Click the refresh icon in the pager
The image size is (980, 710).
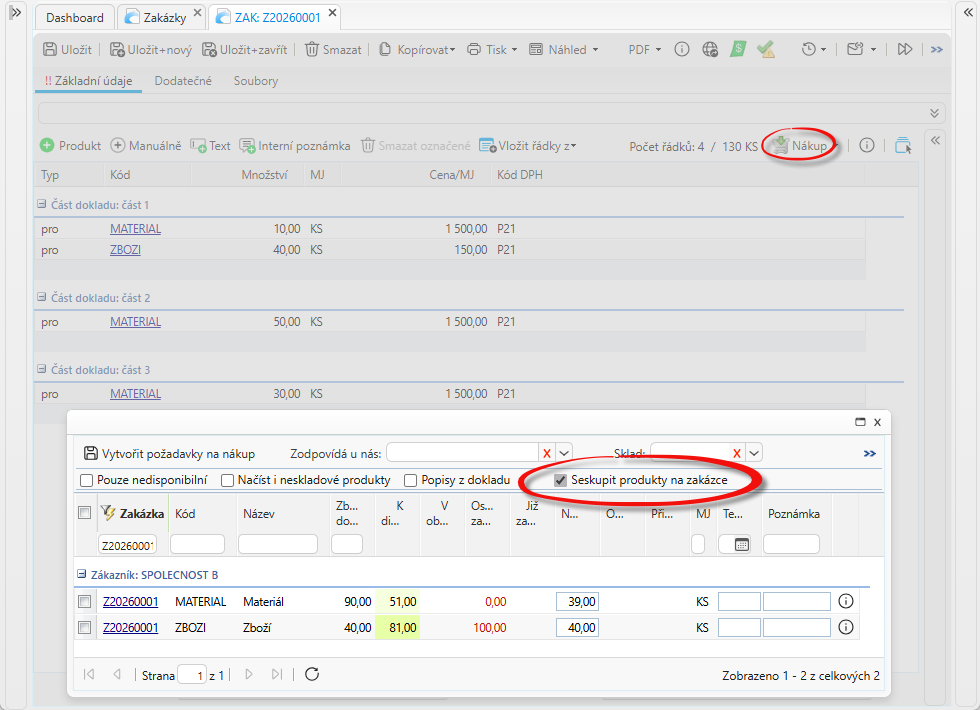click(x=312, y=674)
